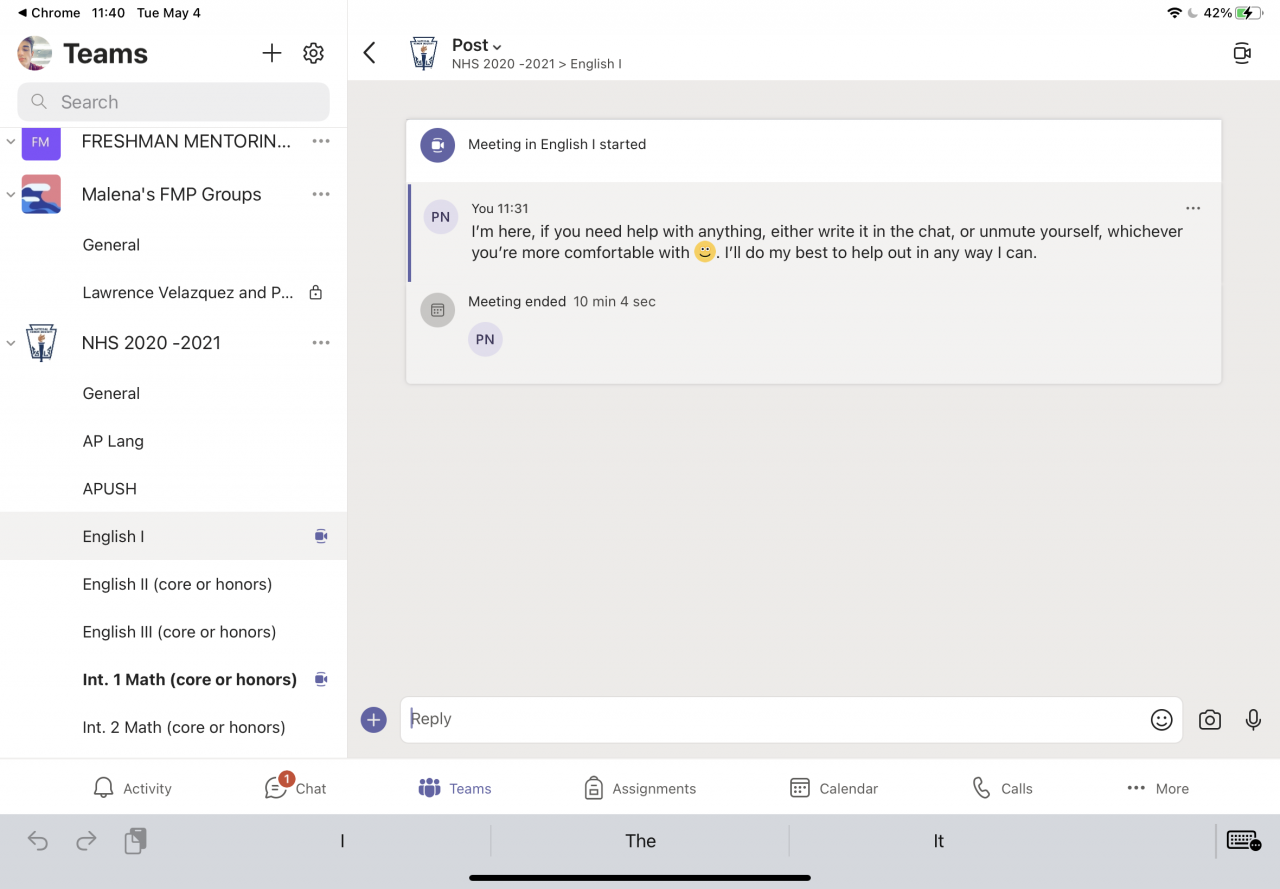Screen dimensions: 1280x889
Task: Open the FM team avatar
Action: point(41,142)
